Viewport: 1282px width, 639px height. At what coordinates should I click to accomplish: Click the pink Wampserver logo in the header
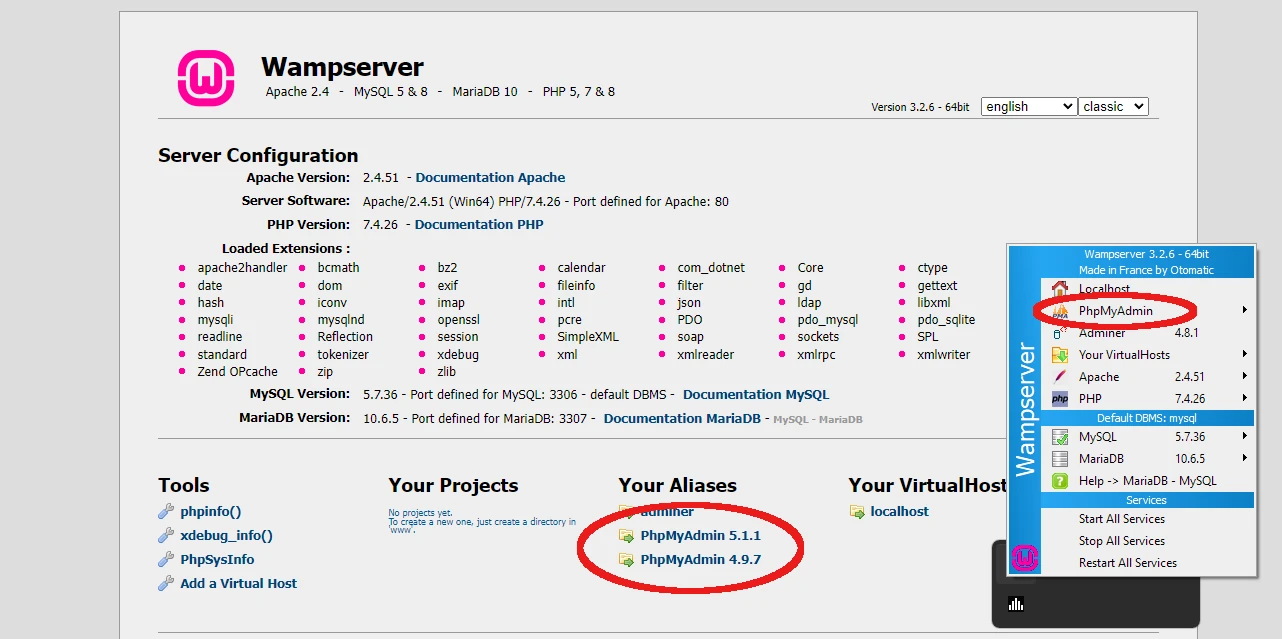(x=206, y=78)
